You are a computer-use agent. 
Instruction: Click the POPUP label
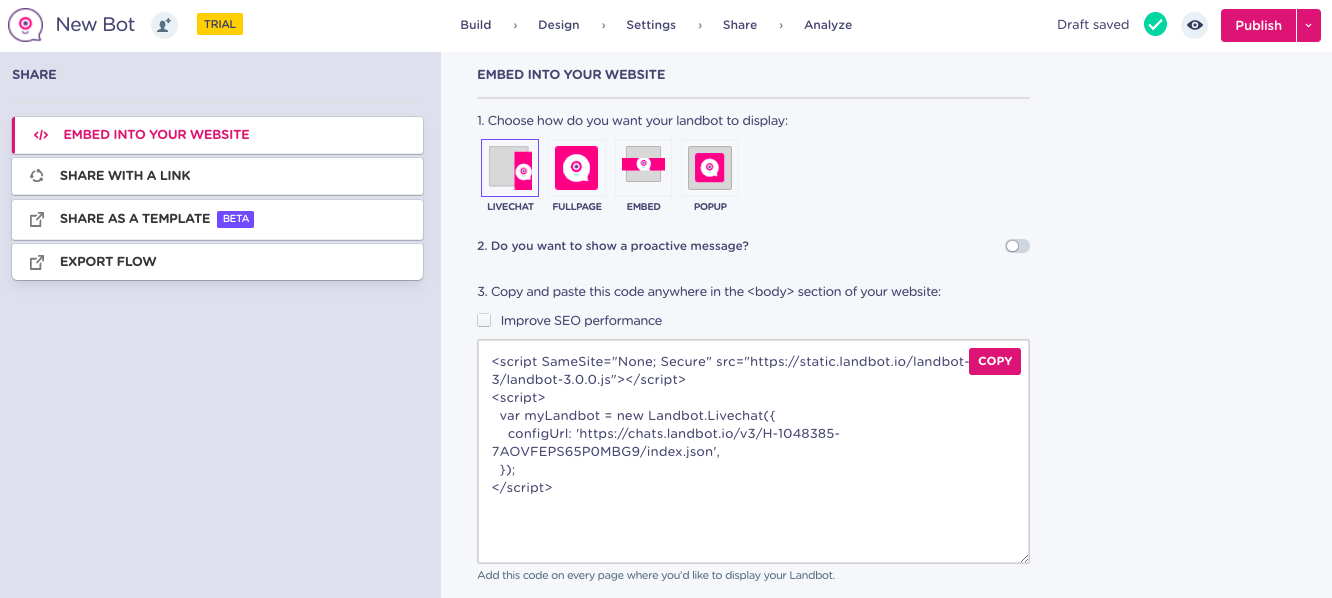pos(710,207)
